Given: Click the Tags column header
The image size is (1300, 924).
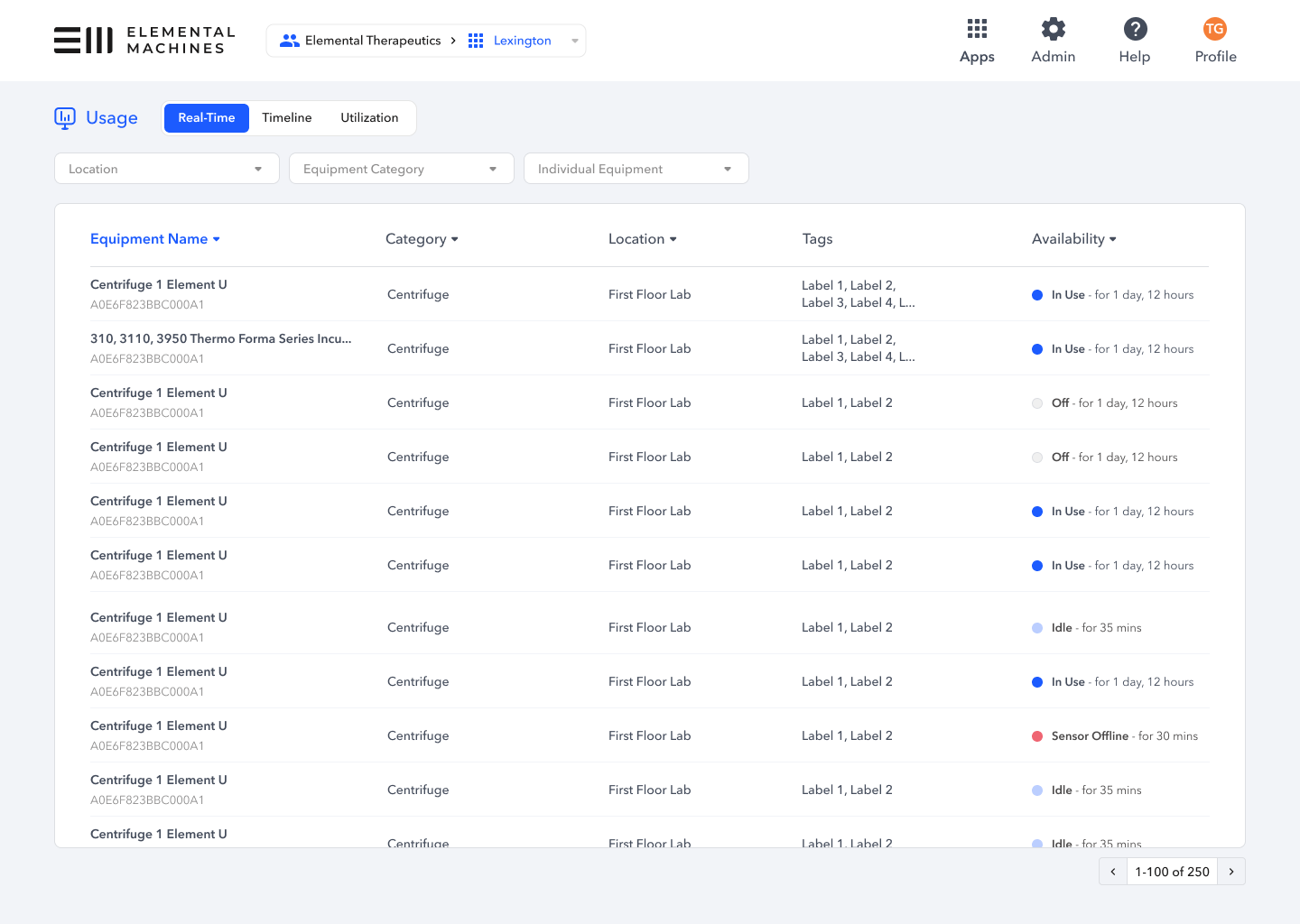Looking at the screenshot, I should click(x=817, y=239).
